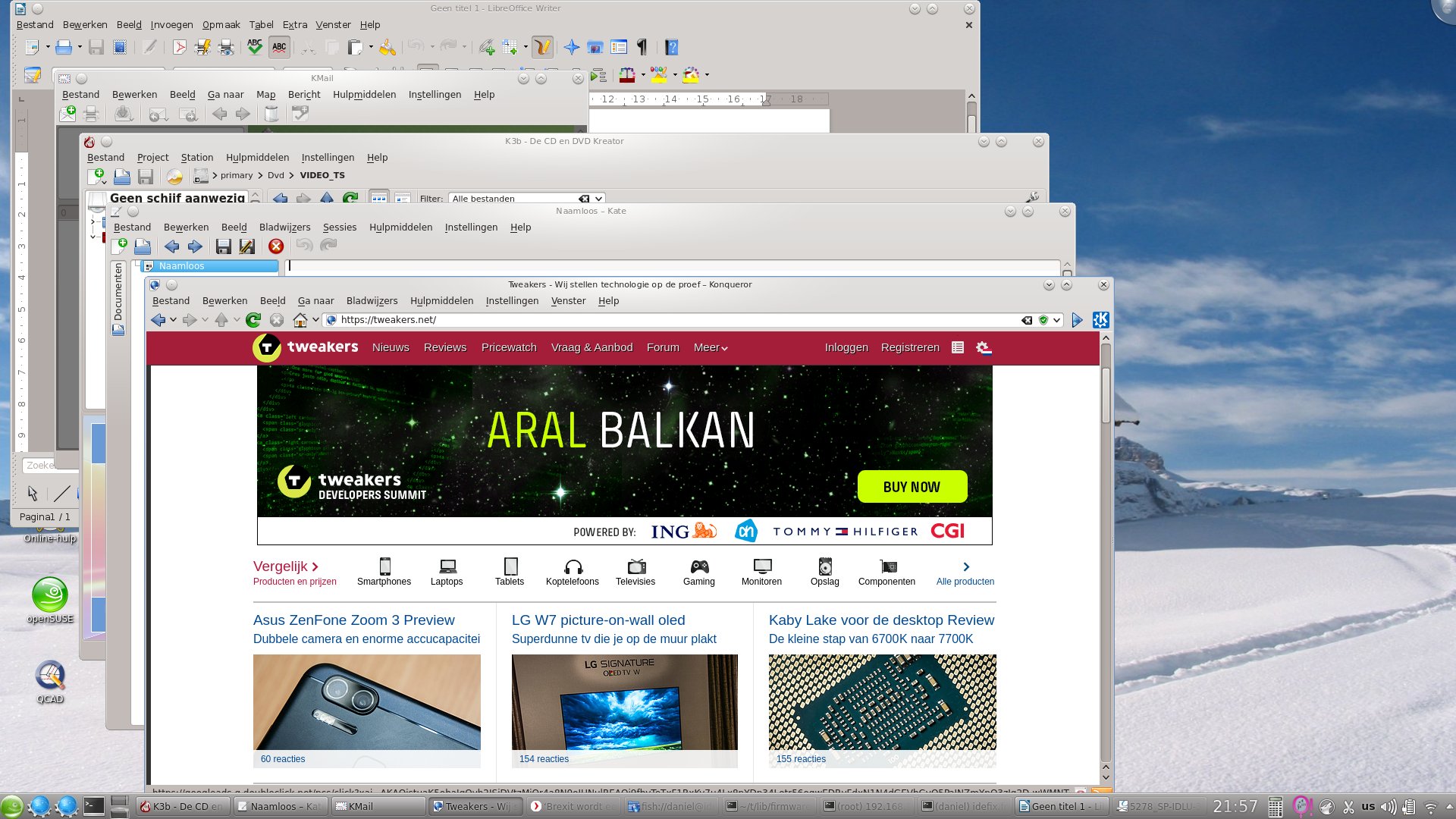Screen dimensions: 1456x819
Task: Open KDE application launcher in taskbar
Action: [x=12, y=806]
